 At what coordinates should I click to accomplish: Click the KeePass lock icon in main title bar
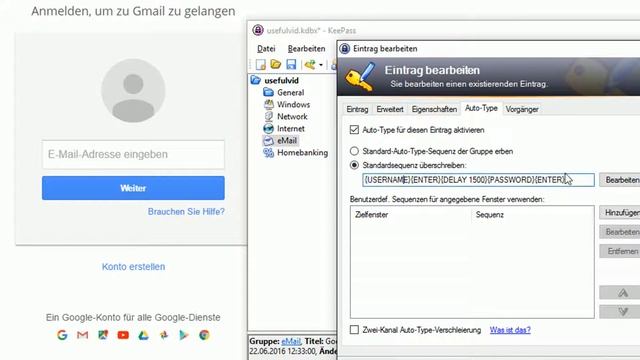(258, 30)
